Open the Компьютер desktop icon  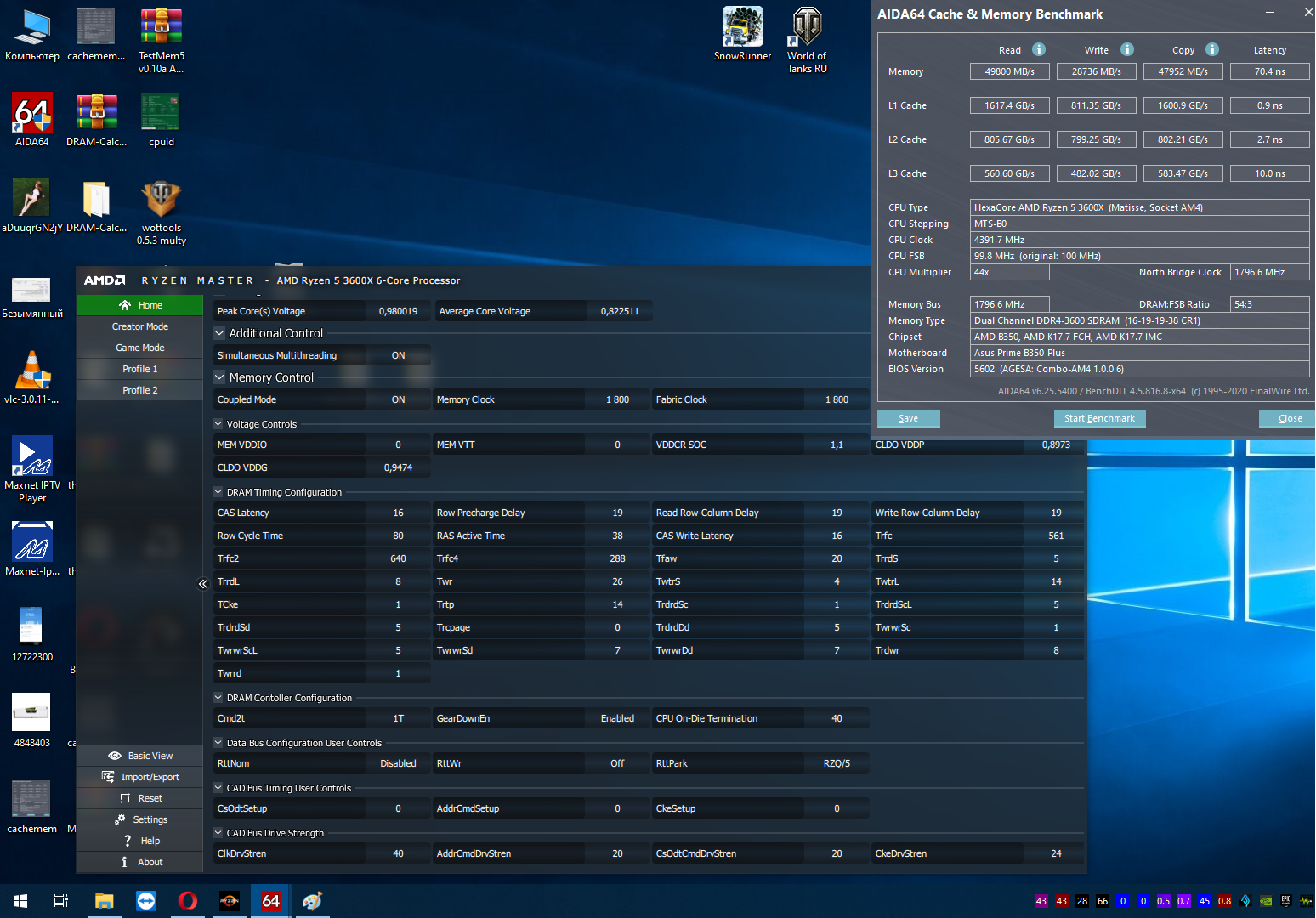(x=32, y=35)
